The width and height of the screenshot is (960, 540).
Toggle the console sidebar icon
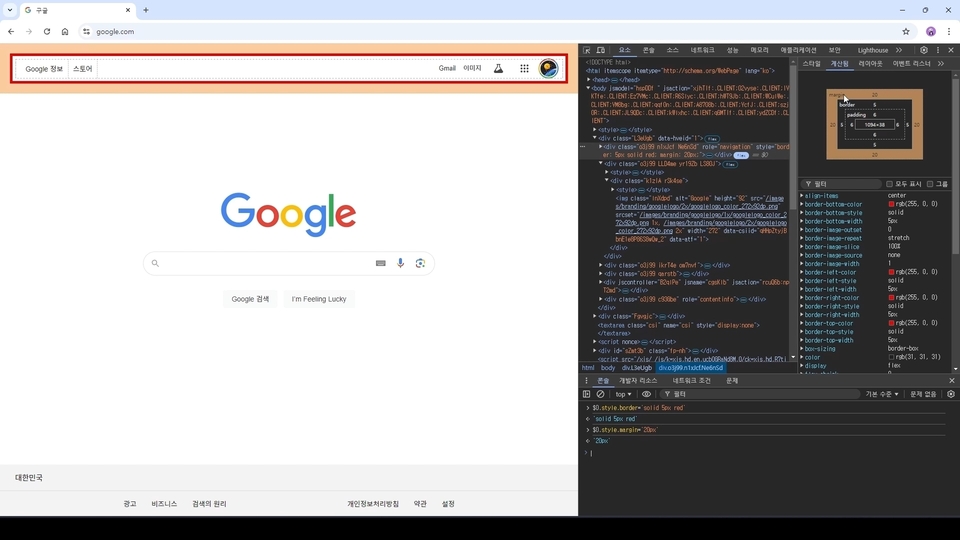pyautogui.click(x=587, y=394)
